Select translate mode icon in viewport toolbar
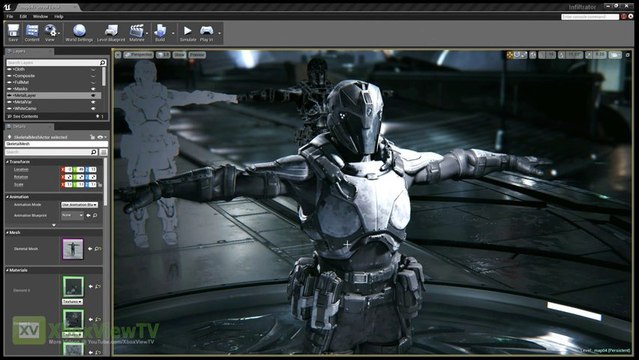Screen dimensions: 639x360 pos(510,55)
